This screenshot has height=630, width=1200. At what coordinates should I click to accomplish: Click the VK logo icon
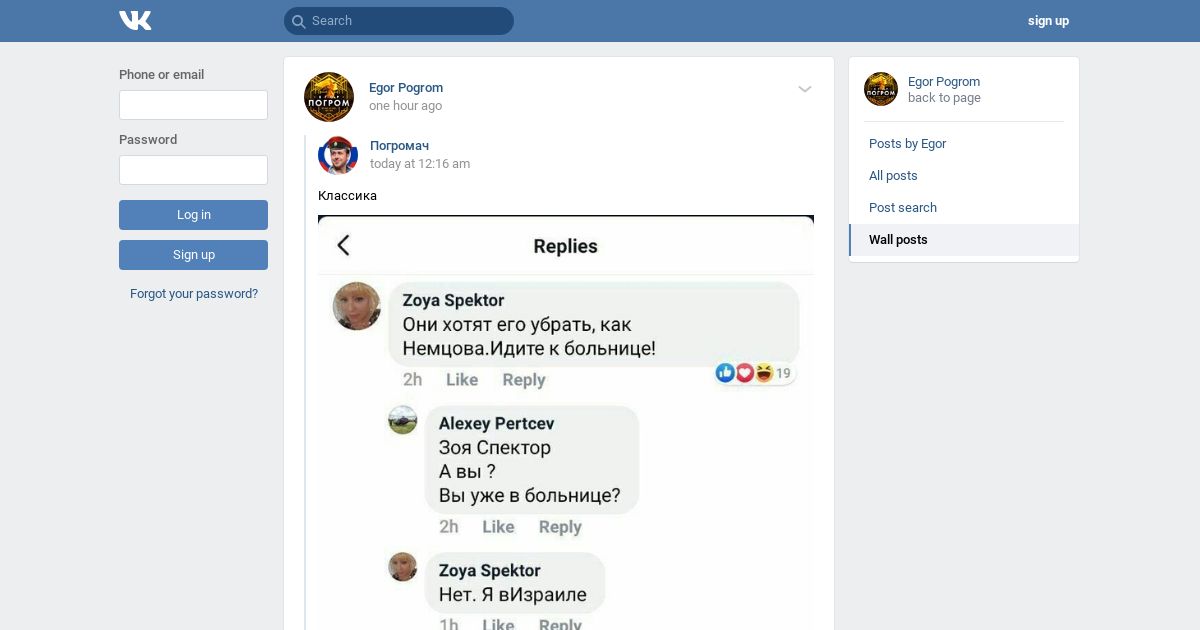click(x=135, y=20)
